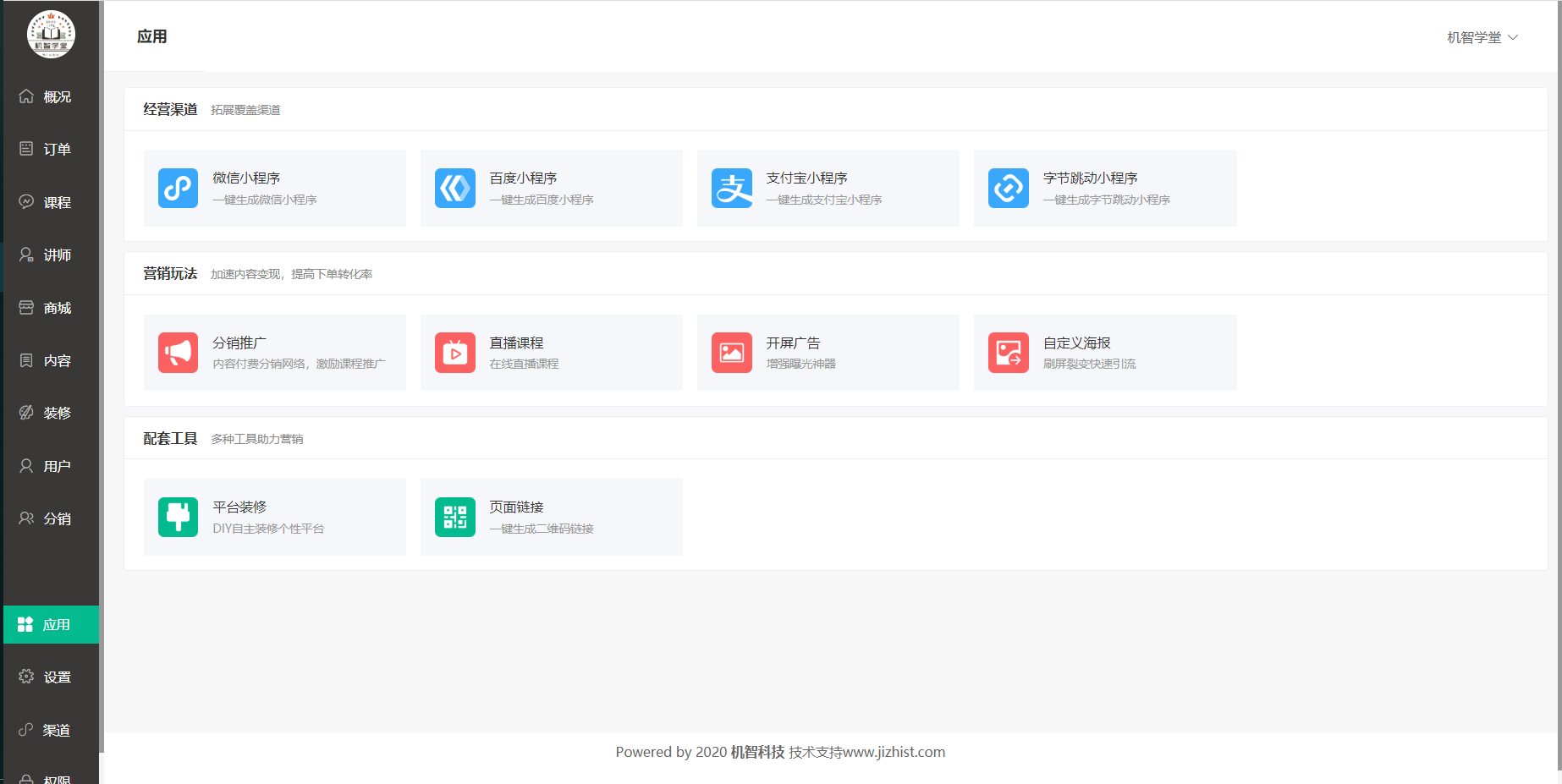Image resolution: width=1562 pixels, height=784 pixels.
Task: Click the decoration icon beside 装修
Action: (26, 413)
